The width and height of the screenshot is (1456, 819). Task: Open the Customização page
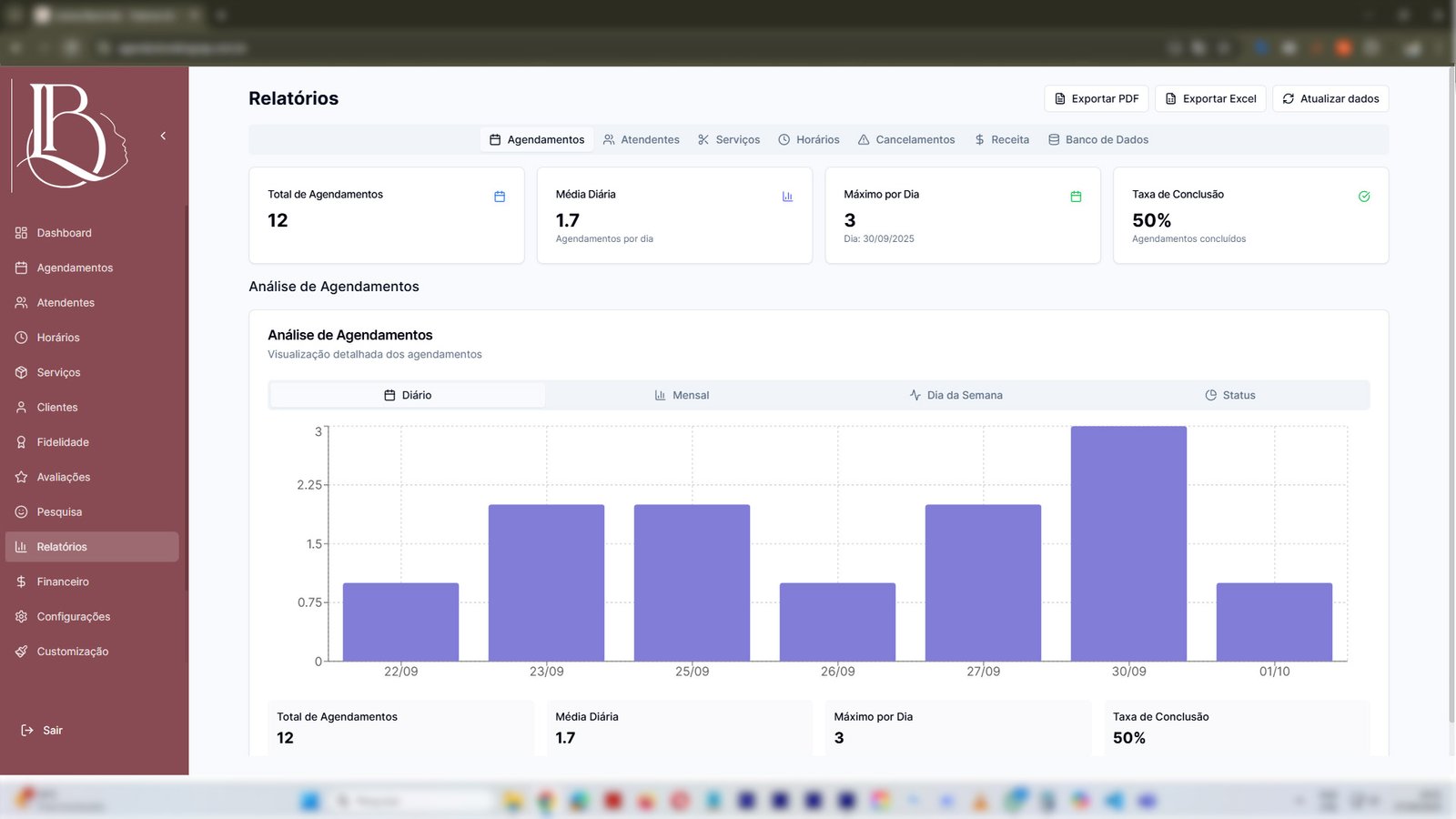tap(72, 652)
